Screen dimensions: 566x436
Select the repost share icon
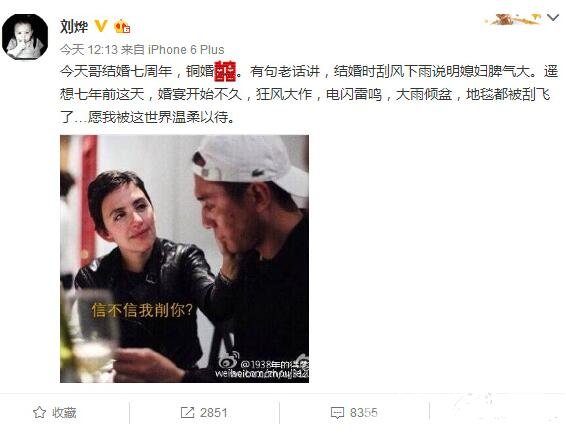click(187, 413)
